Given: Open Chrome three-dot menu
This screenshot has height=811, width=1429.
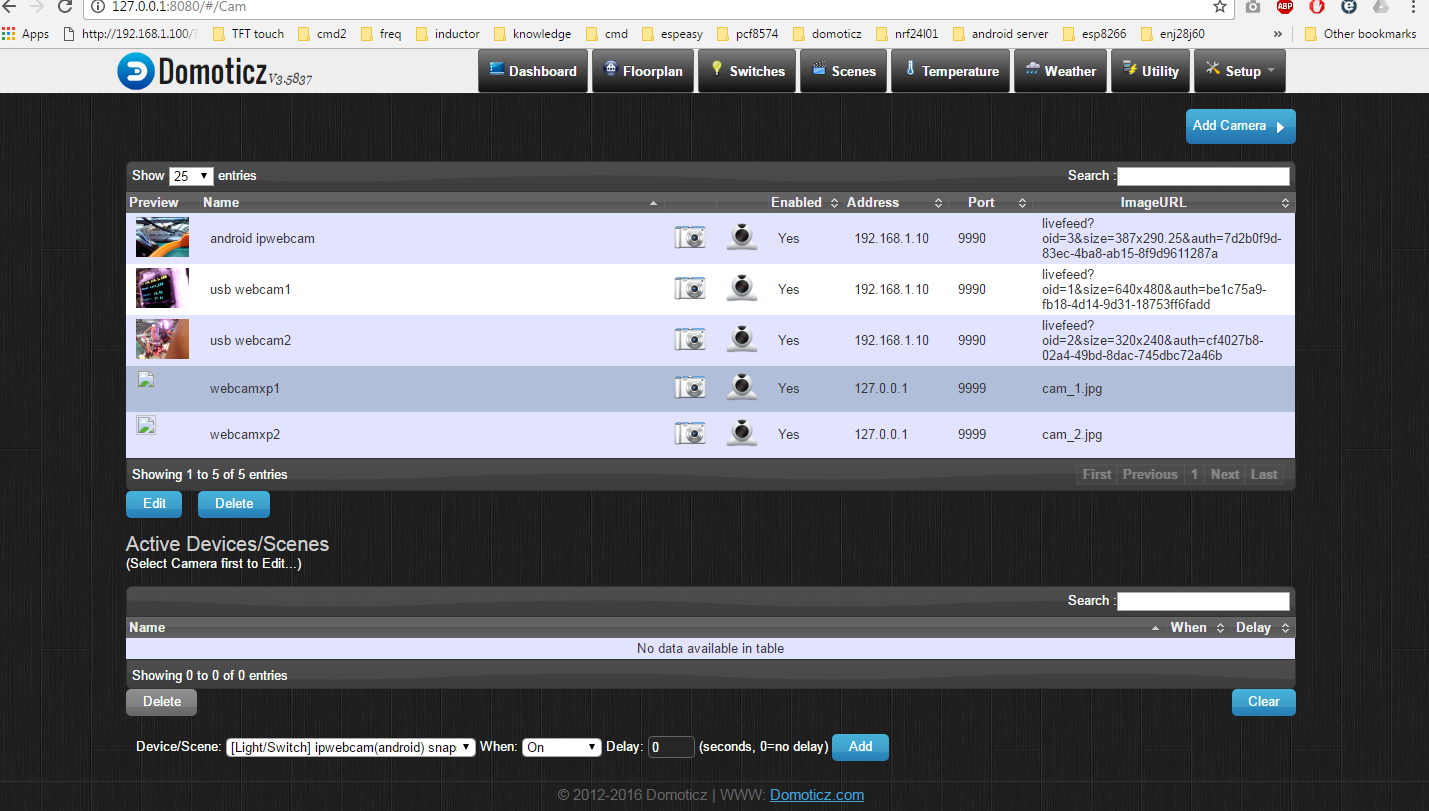Looking at the screenshot, I should pyautogui.click(x=1413, y=7).
